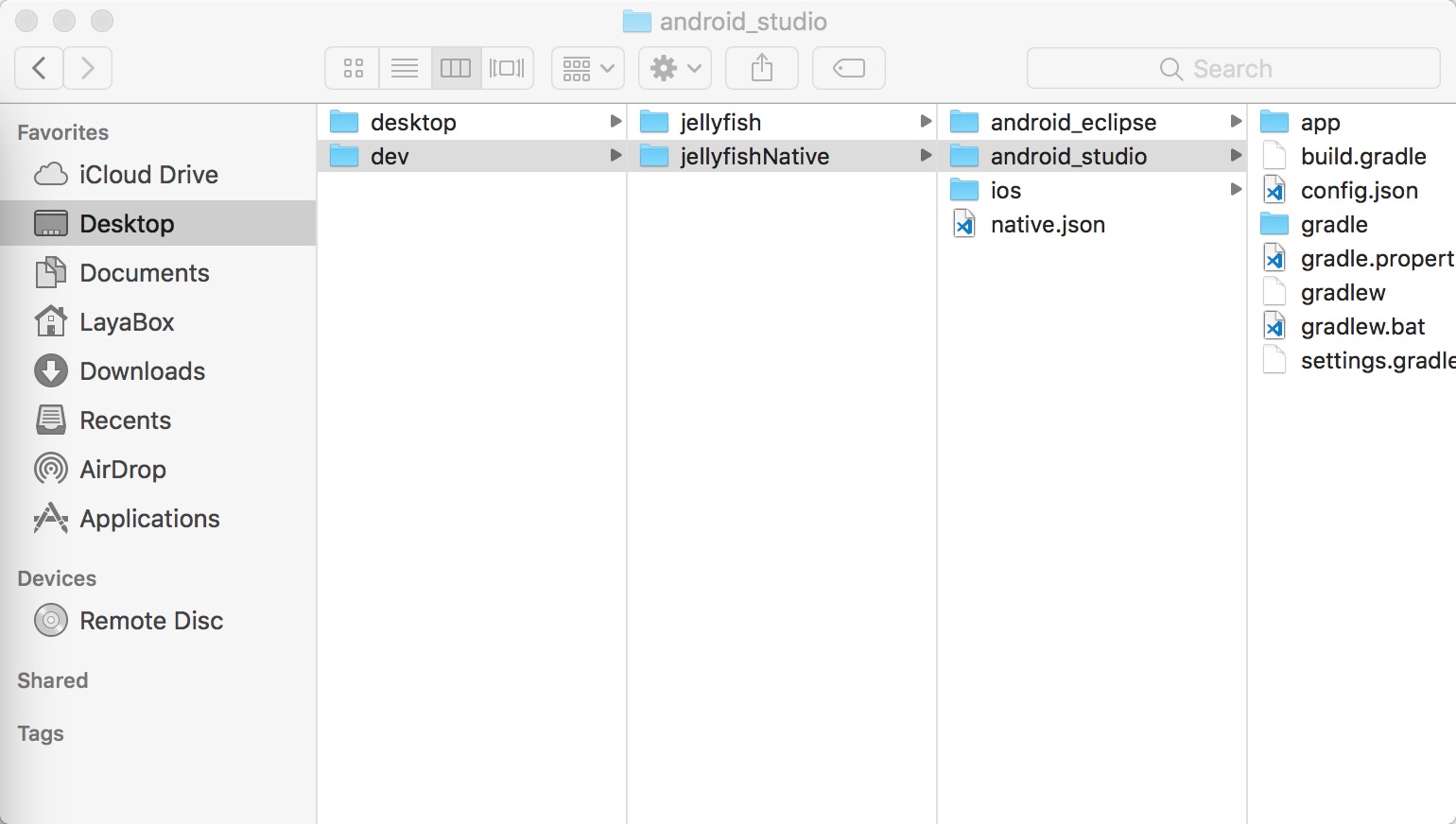The width and height of the screenshot is (1456, 824).
Task: Click the gradle.properties file icon
Action: (1274, 258)
